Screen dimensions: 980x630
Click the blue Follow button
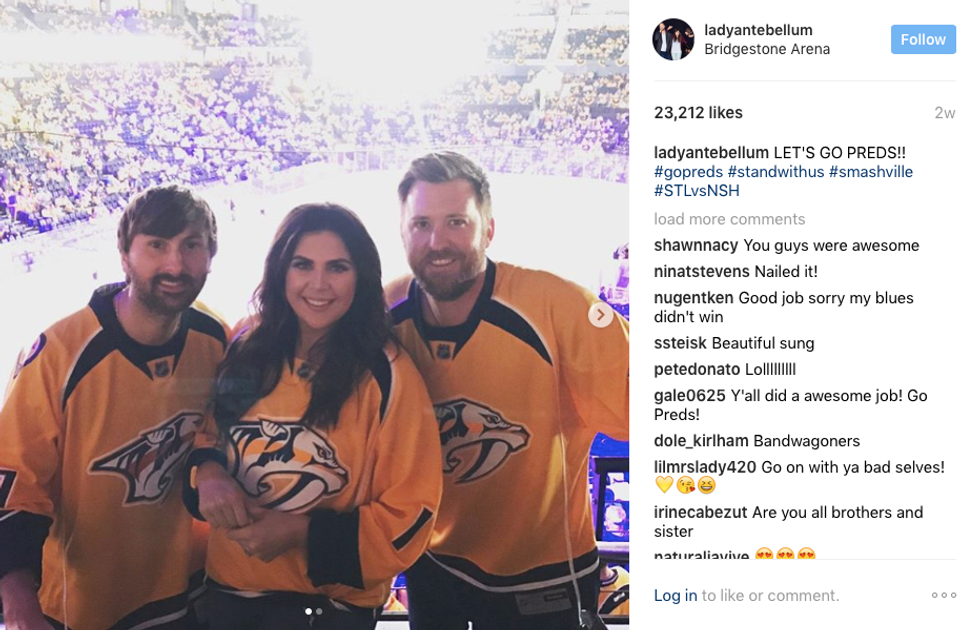coord(923,39)
